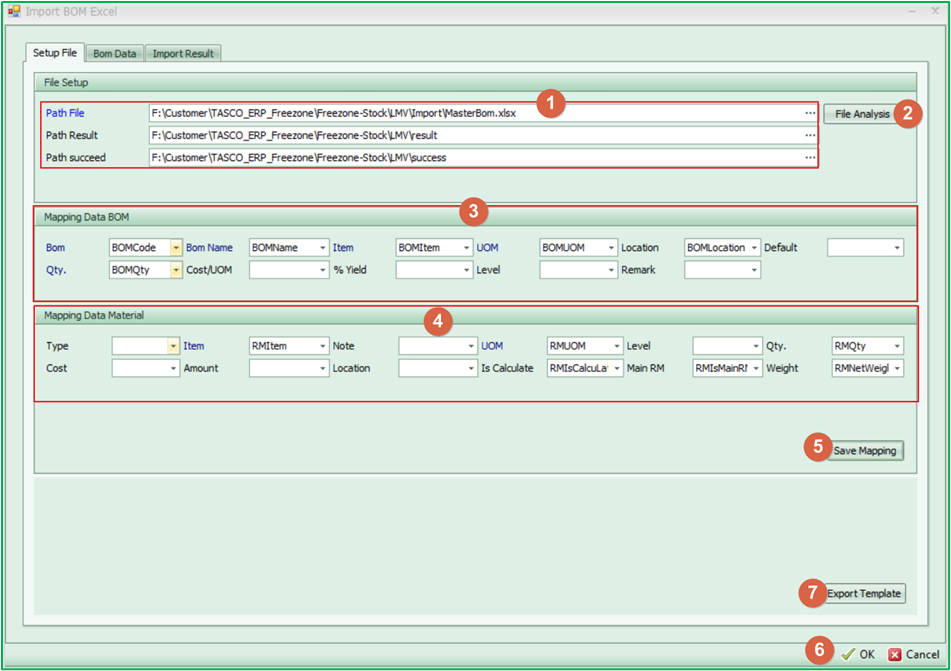
Task: Open the Import Result tab
Action: pos(182,53)
